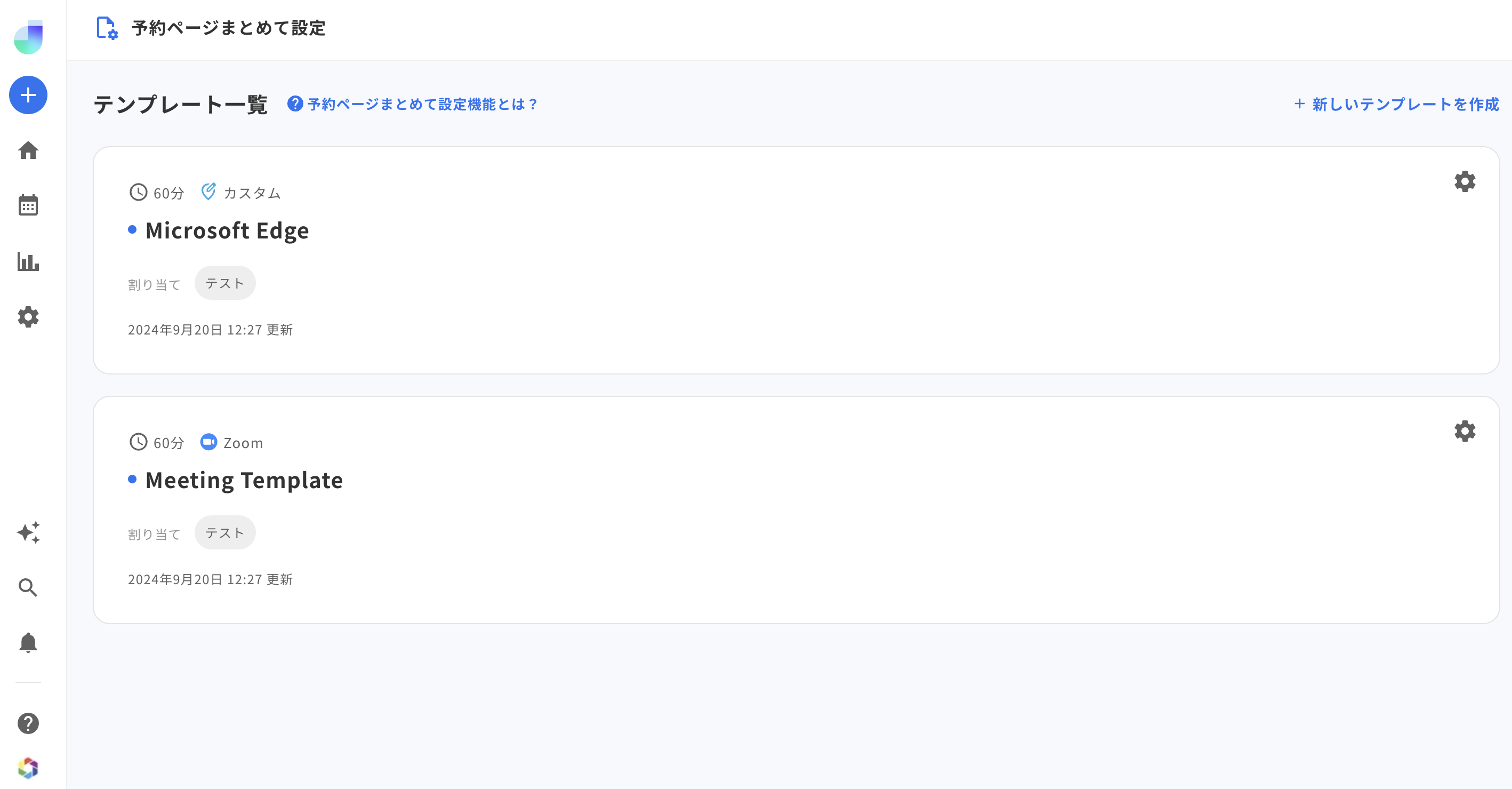1512x789 pixels.
Task: Click Microsoft Edge template settings gear
Action: point(1464,181)
